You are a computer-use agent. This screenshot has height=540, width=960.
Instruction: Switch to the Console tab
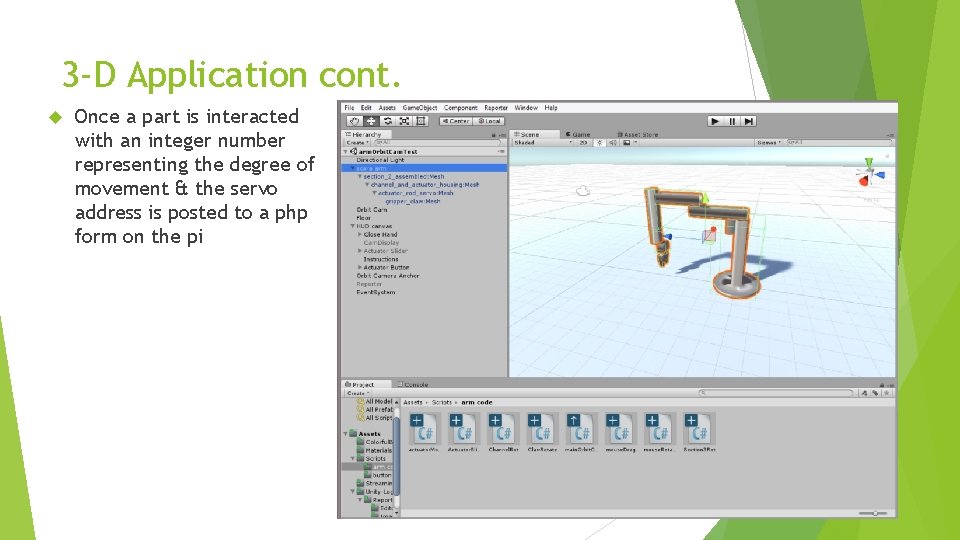(x=413, y=384)
